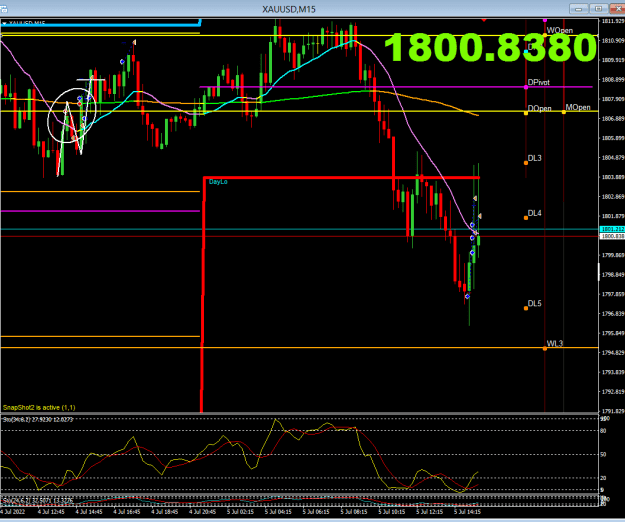Click the 50 level on stochastic scale
This screenshot has height=522, width=625.
[x=603, y=454]
